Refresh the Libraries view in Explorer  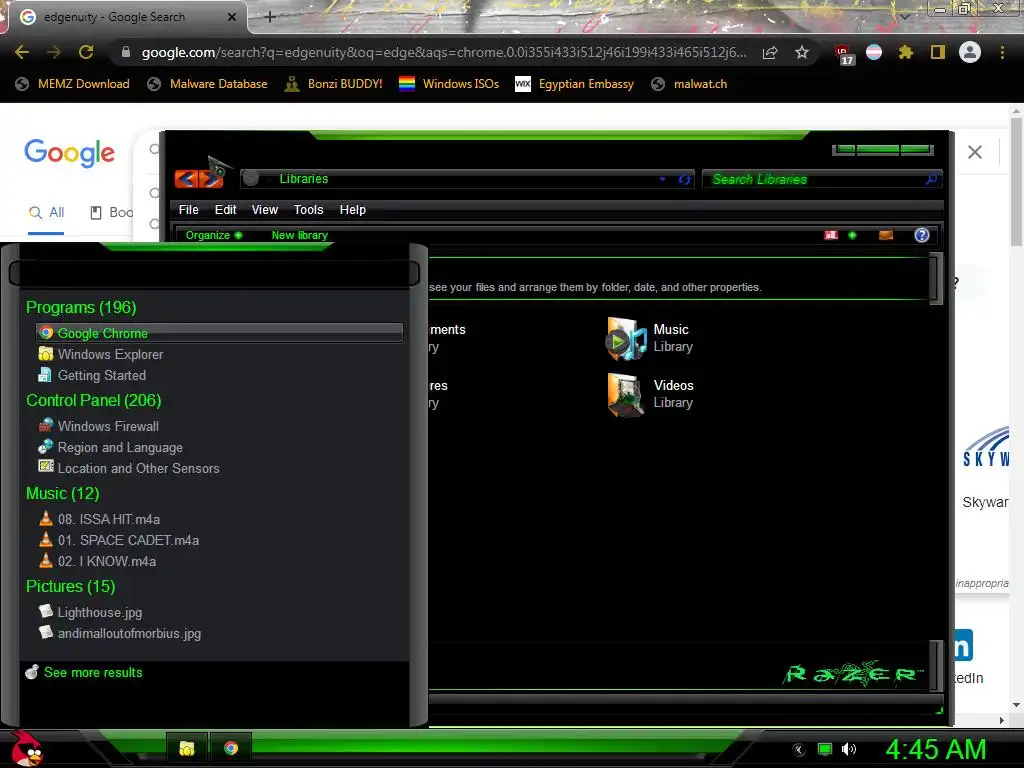684,179
